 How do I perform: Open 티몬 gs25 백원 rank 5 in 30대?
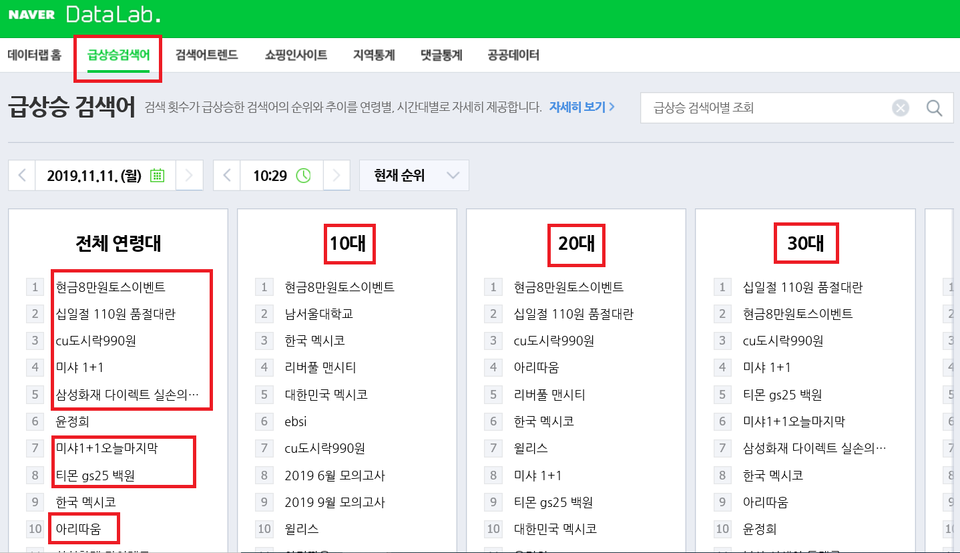(x=782, y=394)
